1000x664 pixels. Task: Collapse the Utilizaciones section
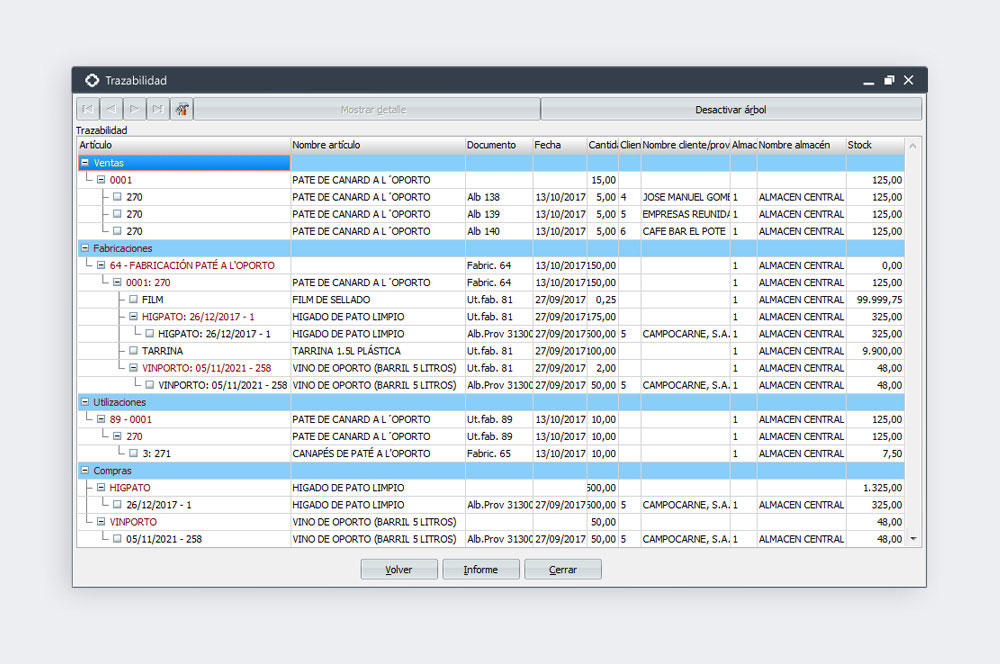coord(85,402)
